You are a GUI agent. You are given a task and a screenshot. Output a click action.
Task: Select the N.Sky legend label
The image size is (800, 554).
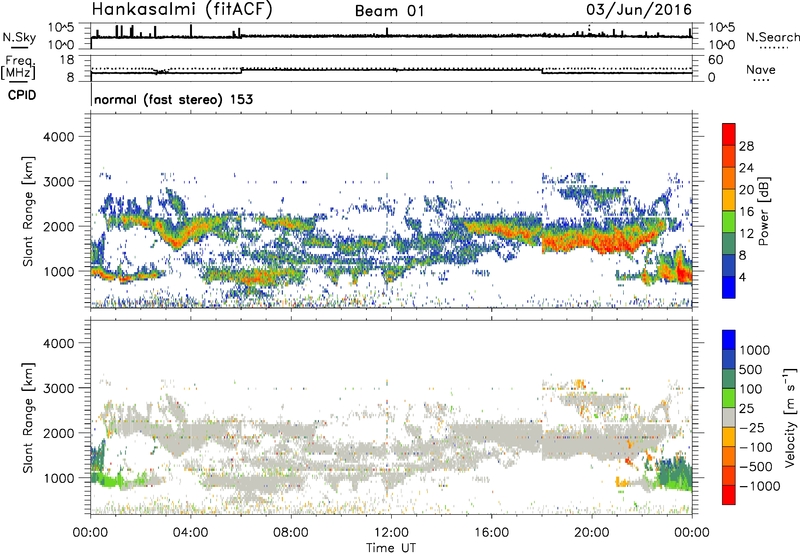pos(19,37)
